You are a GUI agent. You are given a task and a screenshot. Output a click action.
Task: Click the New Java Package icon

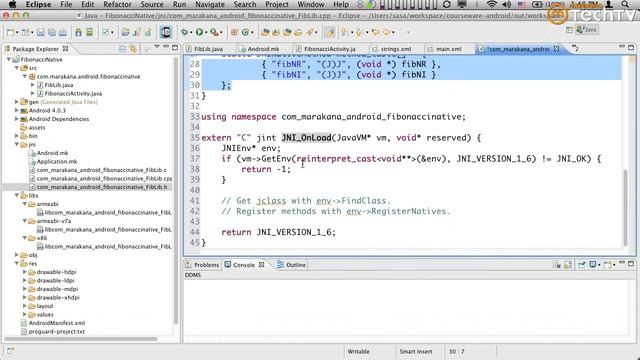point(234,32)
